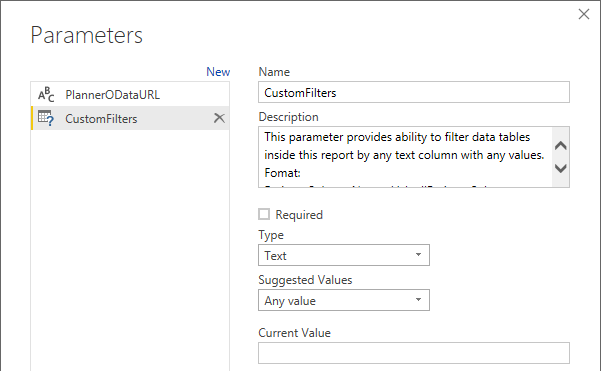This screenshot has width=601, height=371.
Task: Click the table query icon beside CustomFilters
Action: coord(46,118)
